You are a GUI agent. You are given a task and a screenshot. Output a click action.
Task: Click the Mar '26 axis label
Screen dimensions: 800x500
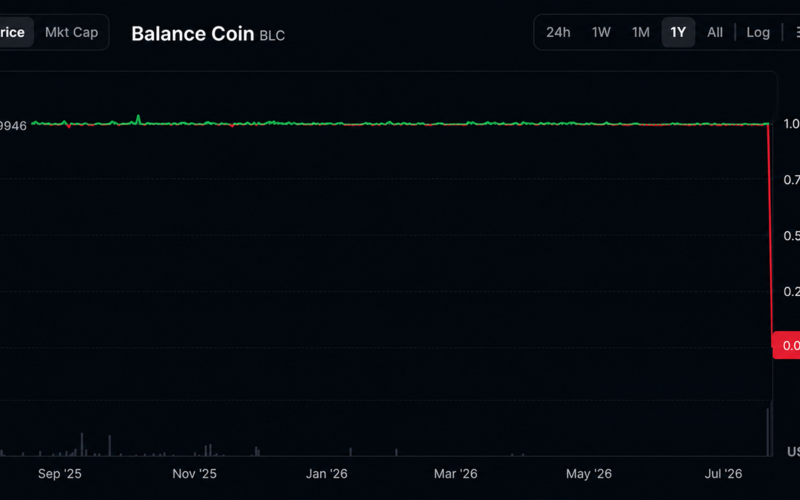coord(456,473)
